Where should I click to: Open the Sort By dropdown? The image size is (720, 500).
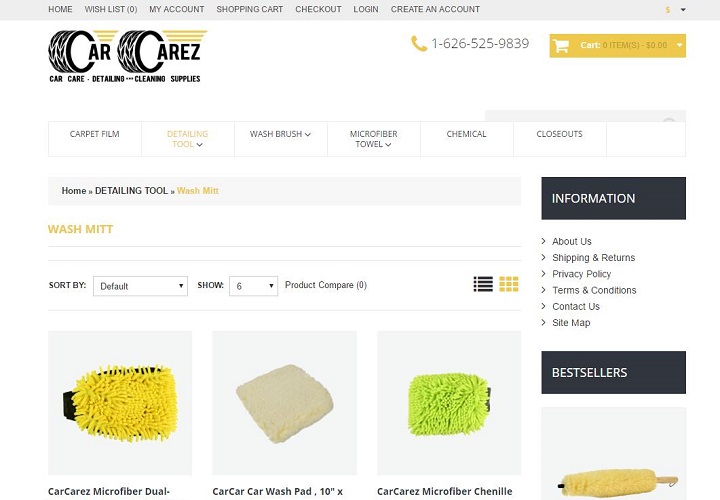(140, 286)
